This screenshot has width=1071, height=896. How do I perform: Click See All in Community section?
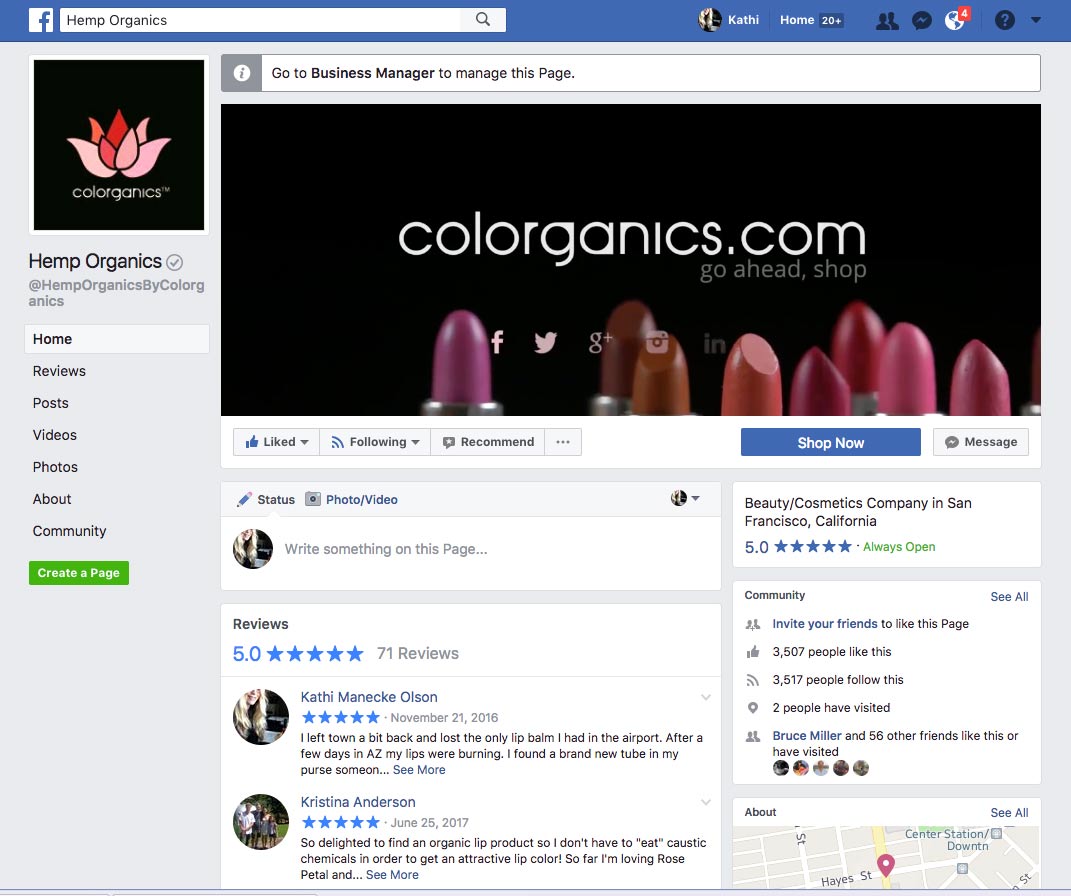(x=1009, y=597)
